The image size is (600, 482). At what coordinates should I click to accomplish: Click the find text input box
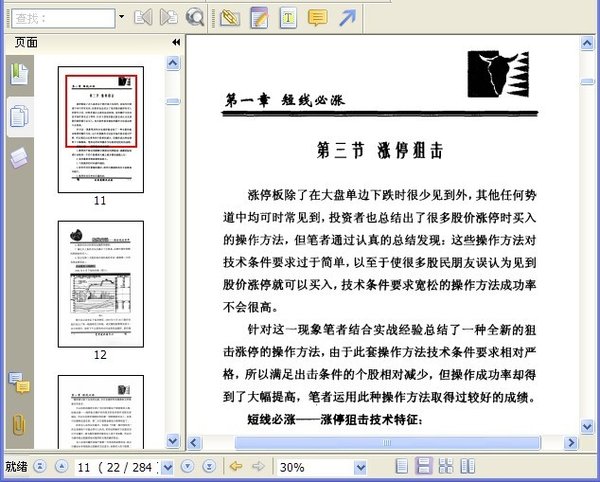tap(64, 18)
